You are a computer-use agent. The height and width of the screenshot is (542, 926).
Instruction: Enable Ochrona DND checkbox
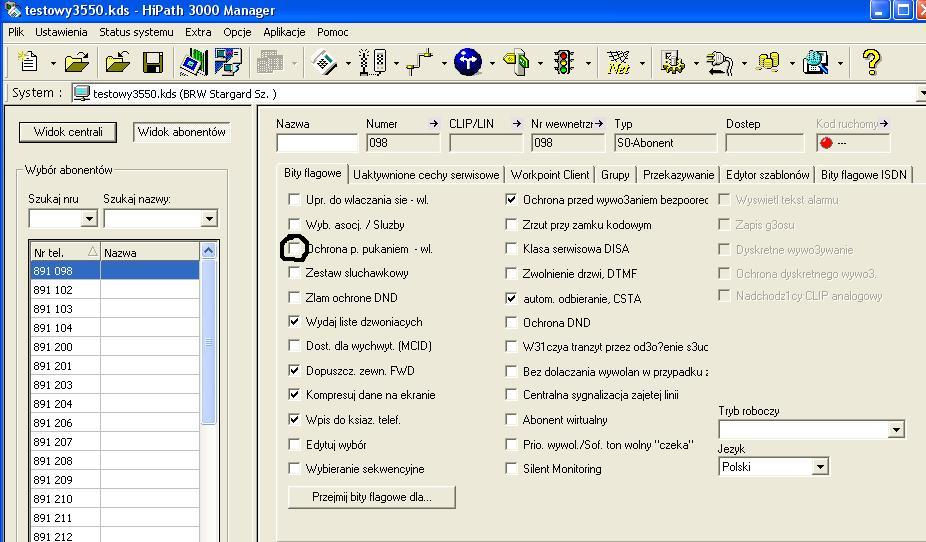click(x=511, y=322)
